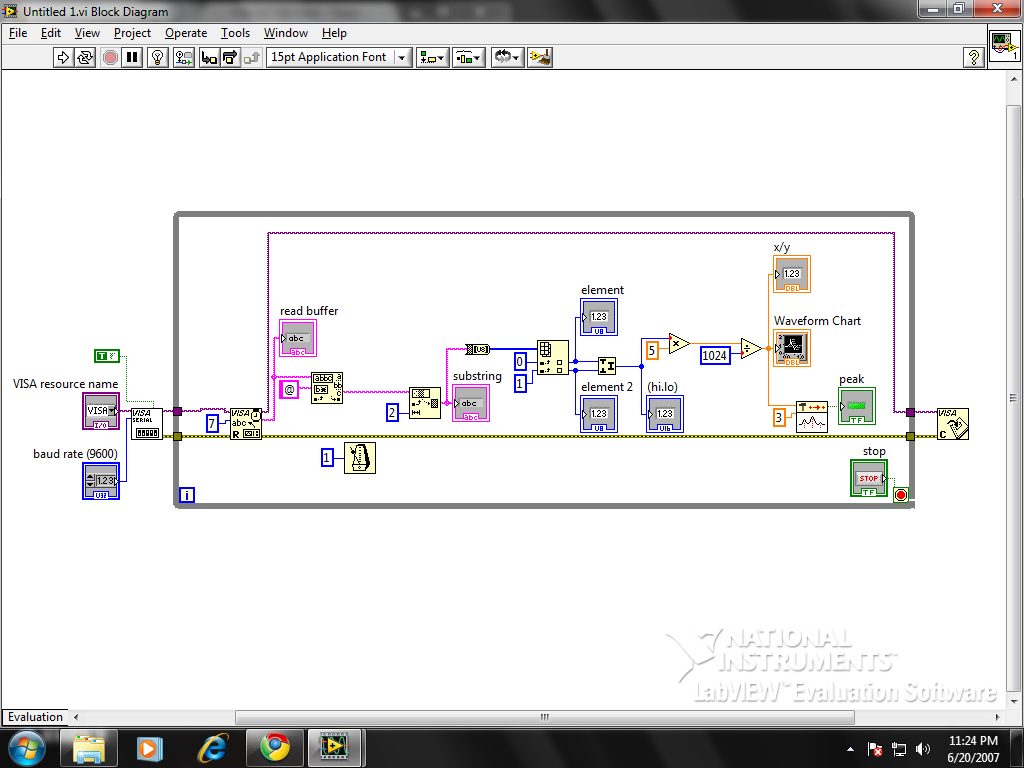Screen dimensions: 1024x768
Task: Open the Window menu
Action: click(x=285, y=33)
